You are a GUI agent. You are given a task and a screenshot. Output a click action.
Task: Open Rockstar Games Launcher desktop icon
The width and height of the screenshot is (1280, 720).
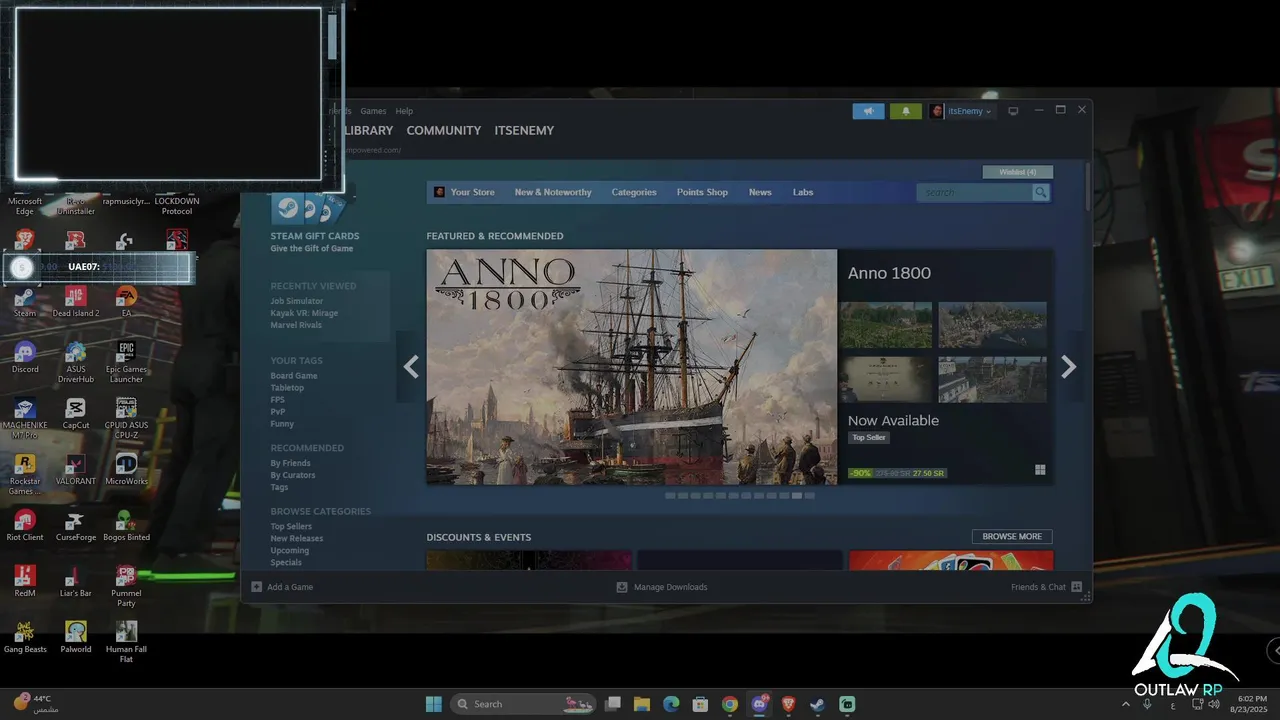(25, 474)
